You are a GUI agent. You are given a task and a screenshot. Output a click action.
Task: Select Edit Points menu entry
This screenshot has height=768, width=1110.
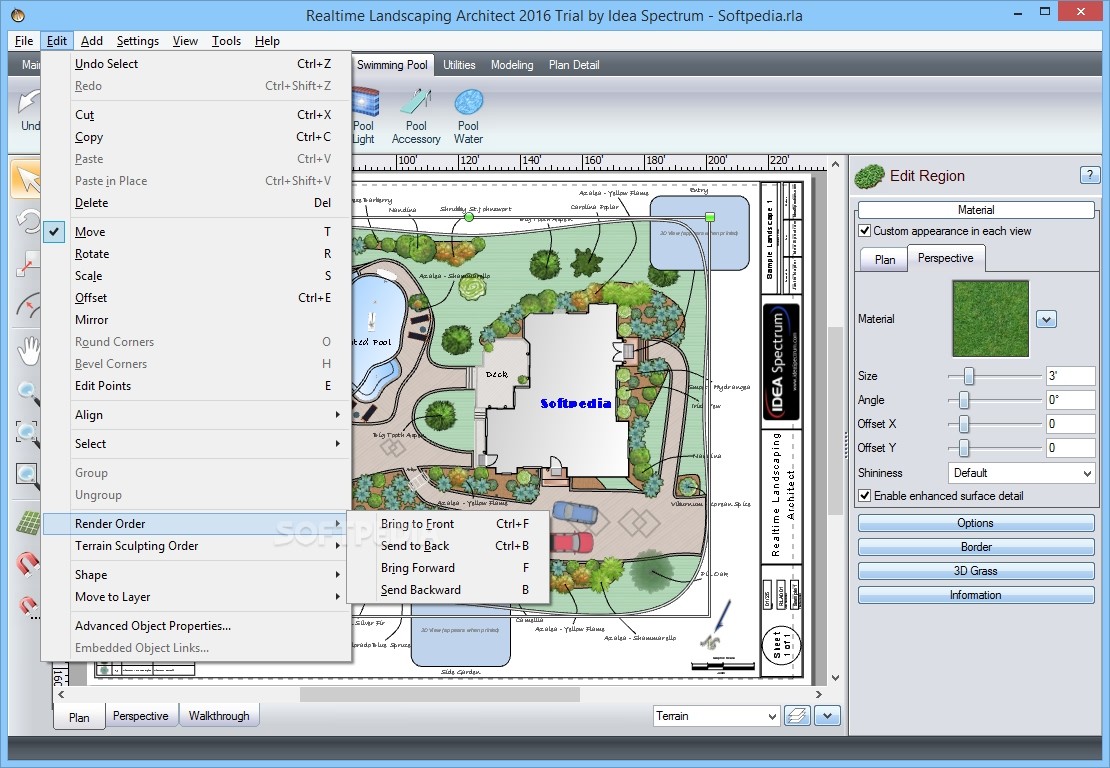[x=197, y=386]
